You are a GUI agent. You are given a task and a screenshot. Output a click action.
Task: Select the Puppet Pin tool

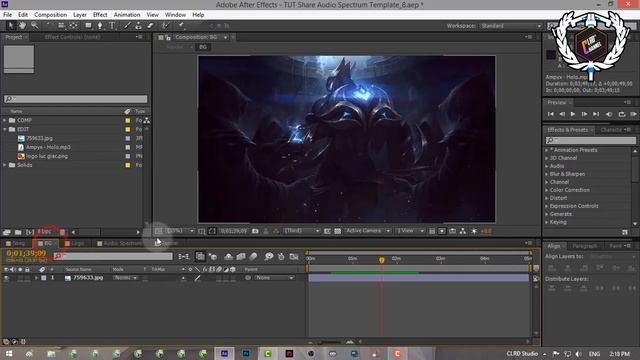(x=181, y=26)
